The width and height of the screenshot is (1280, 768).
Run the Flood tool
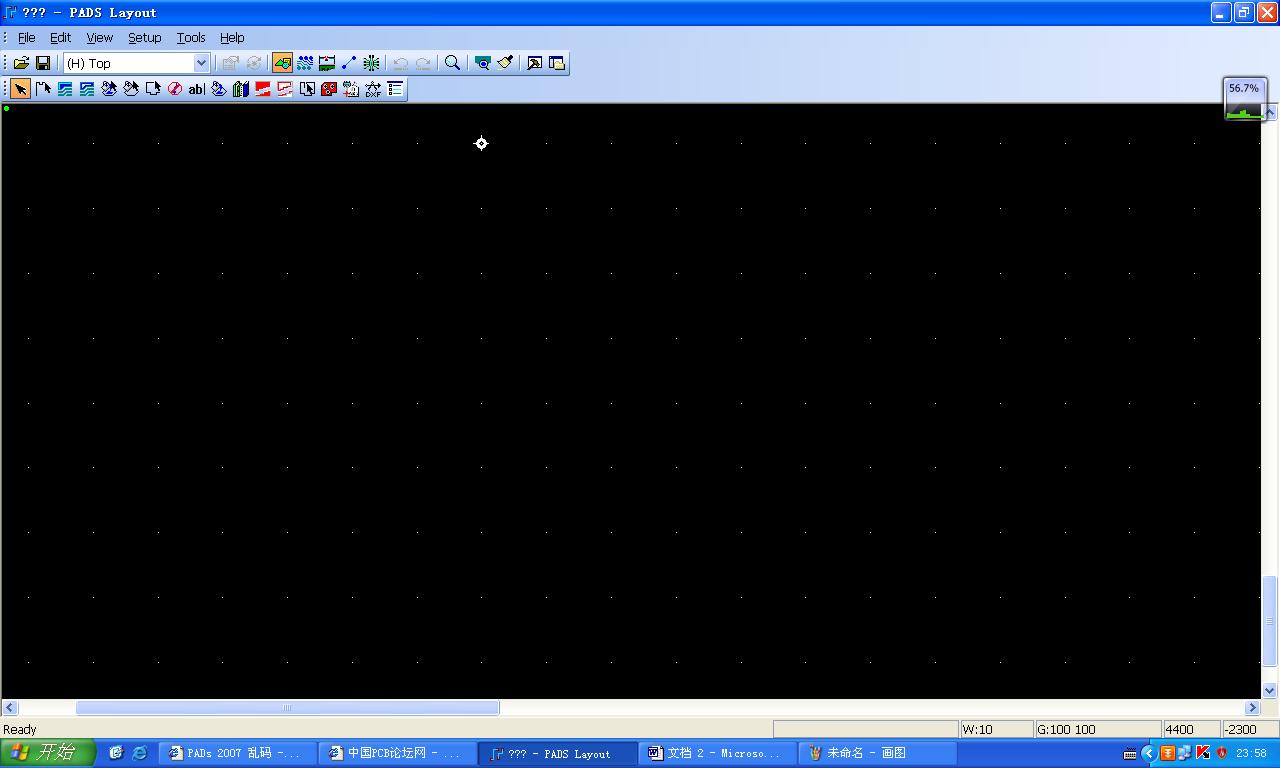[219, 89]
